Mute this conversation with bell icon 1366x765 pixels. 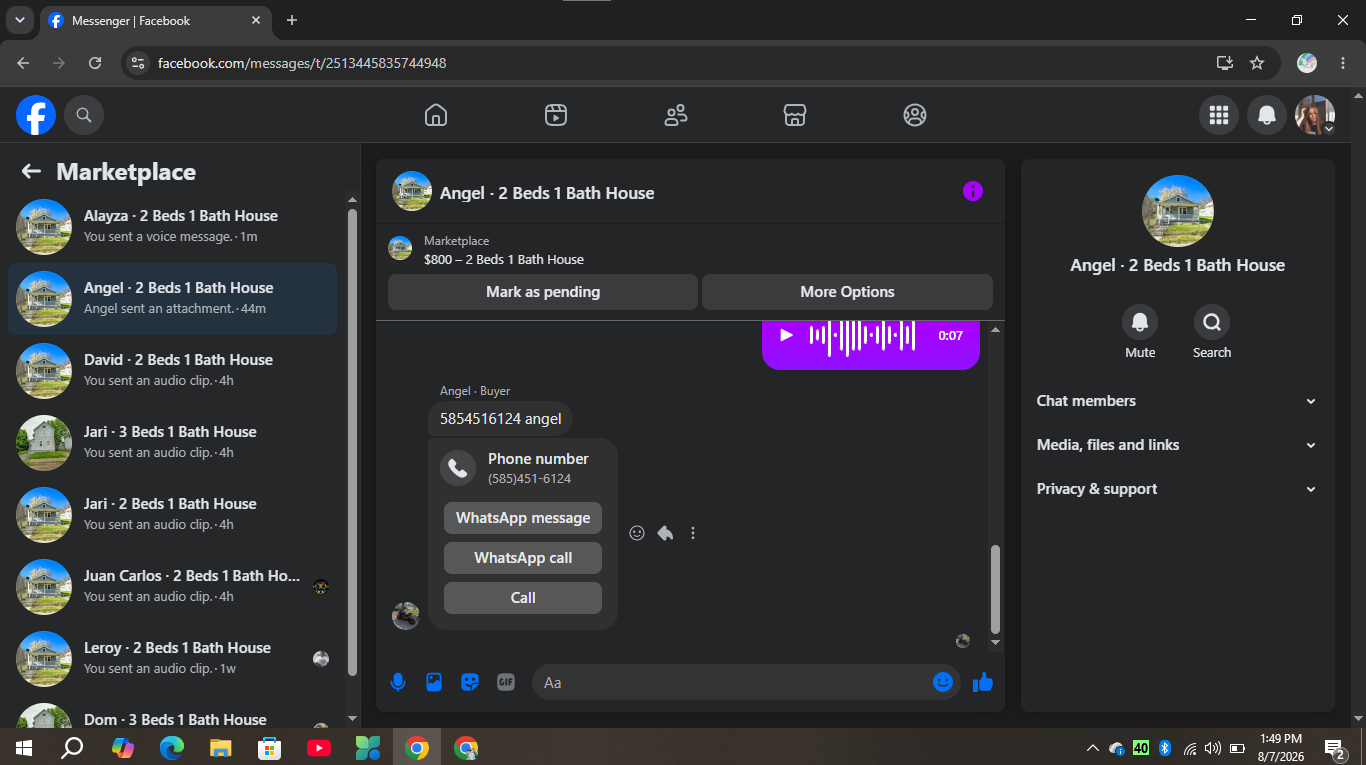point(1140,322)
